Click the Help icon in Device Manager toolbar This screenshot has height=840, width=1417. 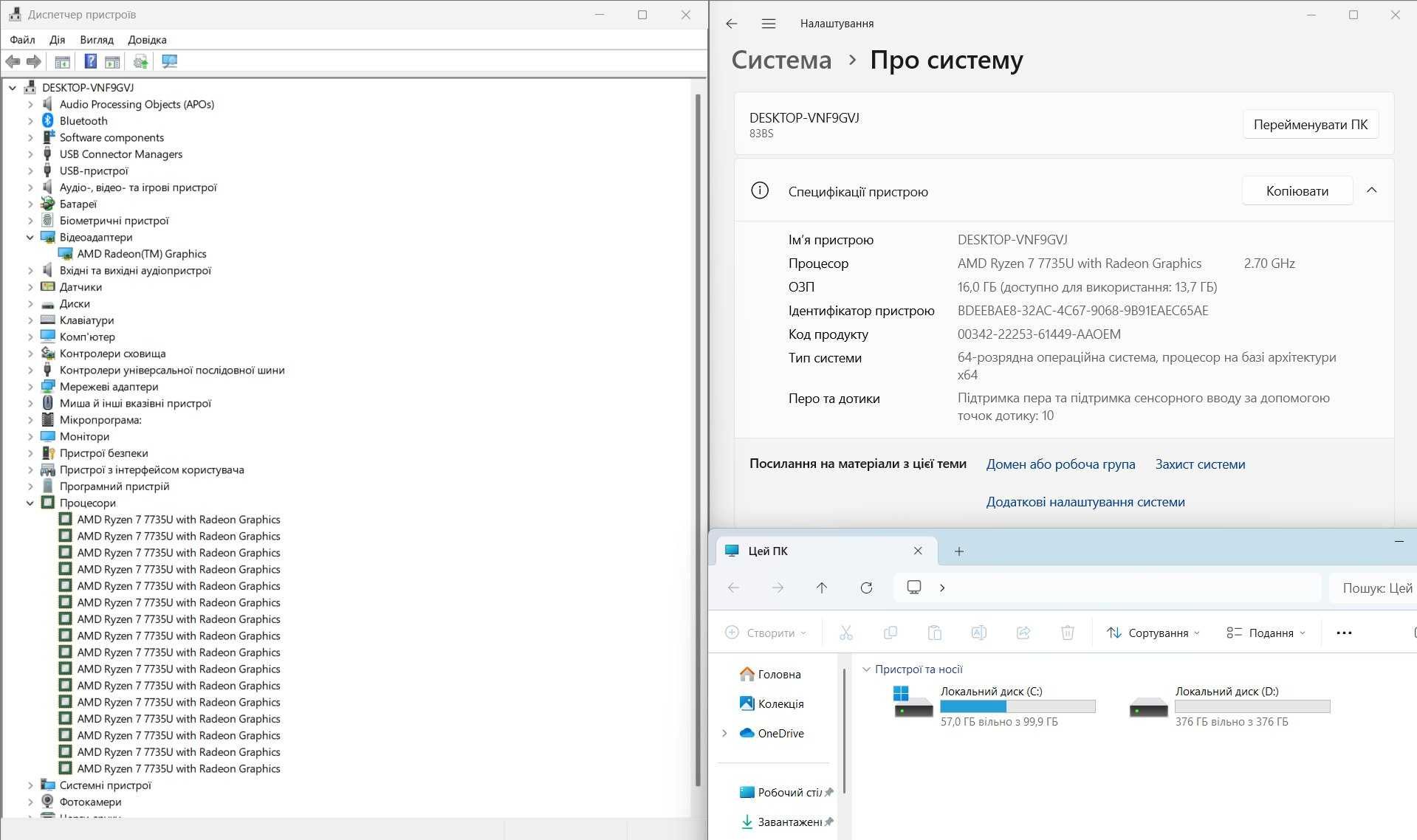point(90,62)
